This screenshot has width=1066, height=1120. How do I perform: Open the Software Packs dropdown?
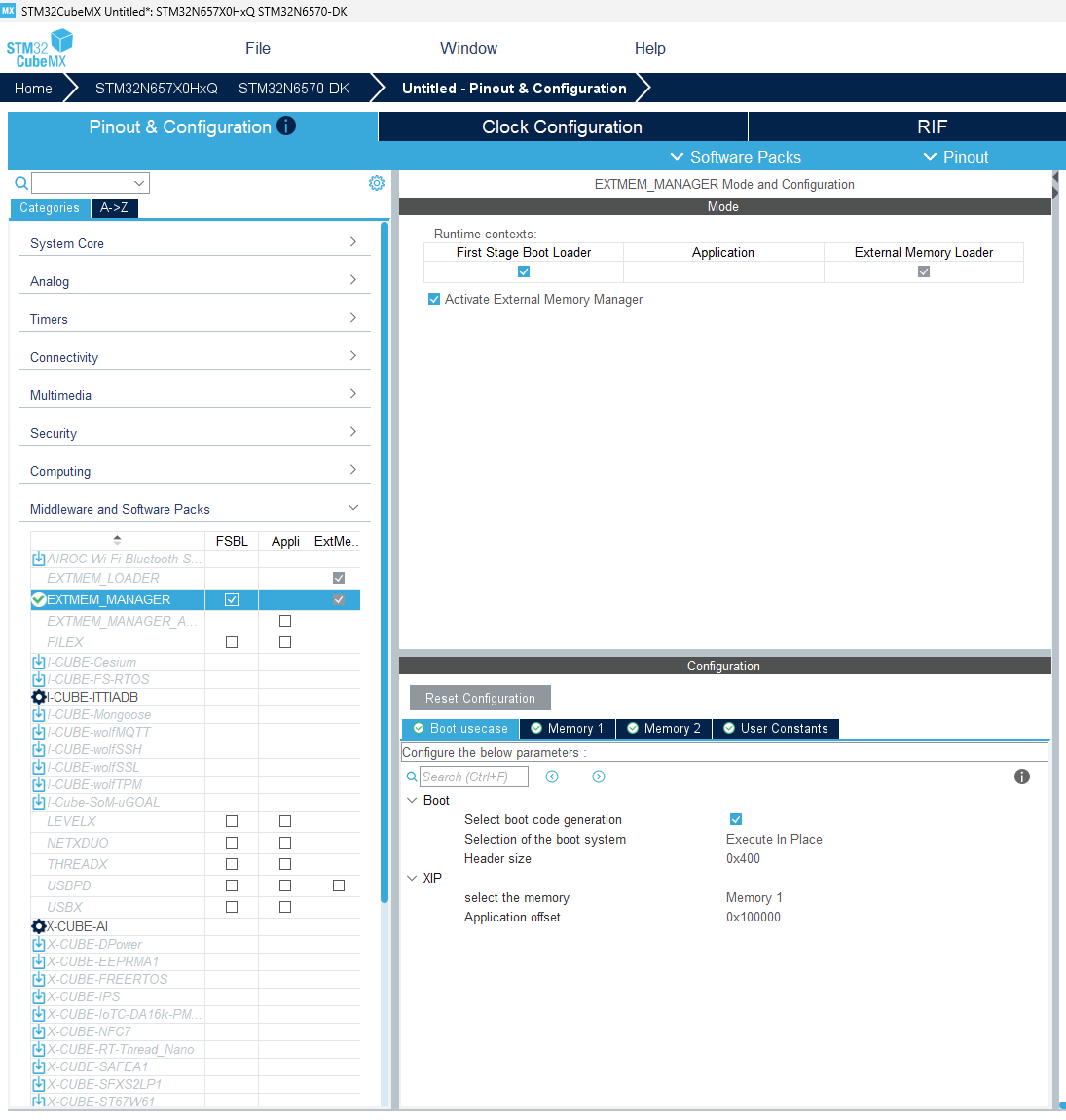pyautogui.click(x=736, y=157)
